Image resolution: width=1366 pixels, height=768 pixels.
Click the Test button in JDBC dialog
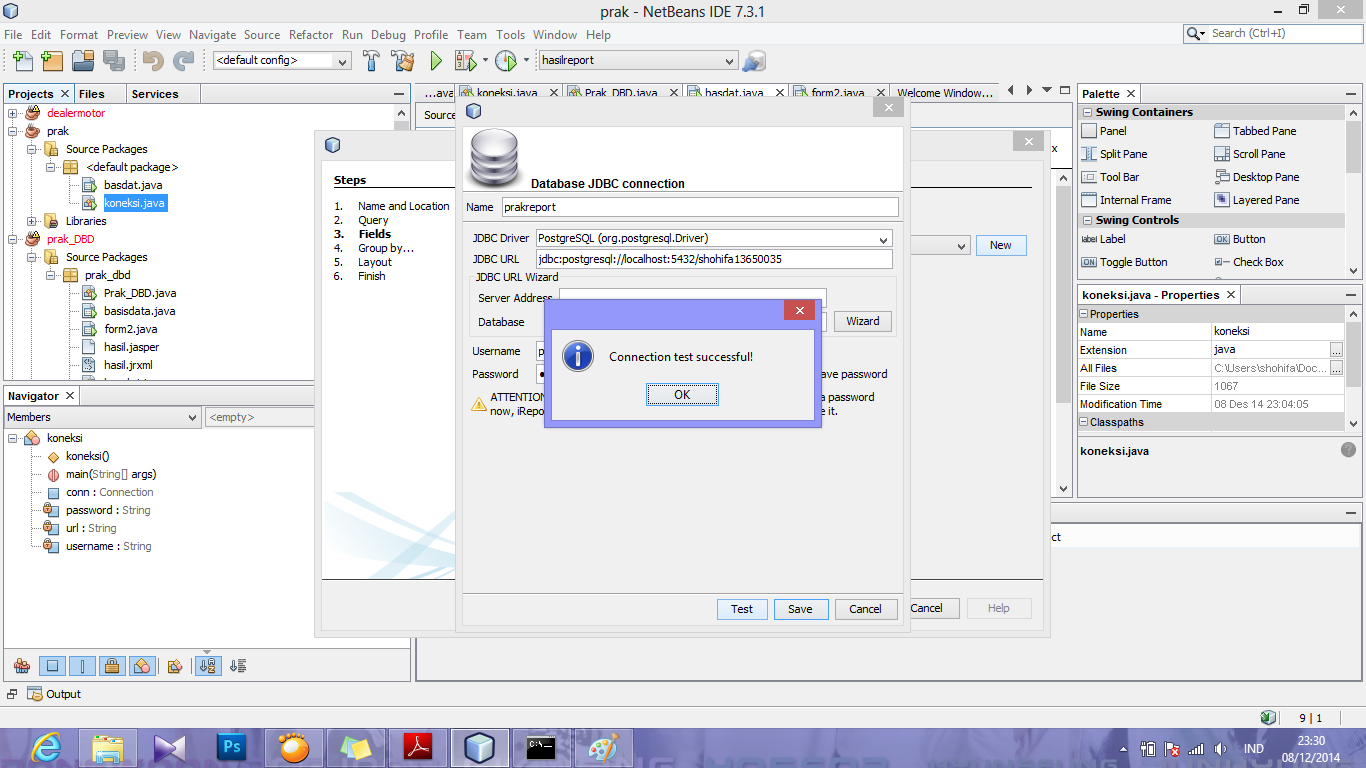[742, 609]
